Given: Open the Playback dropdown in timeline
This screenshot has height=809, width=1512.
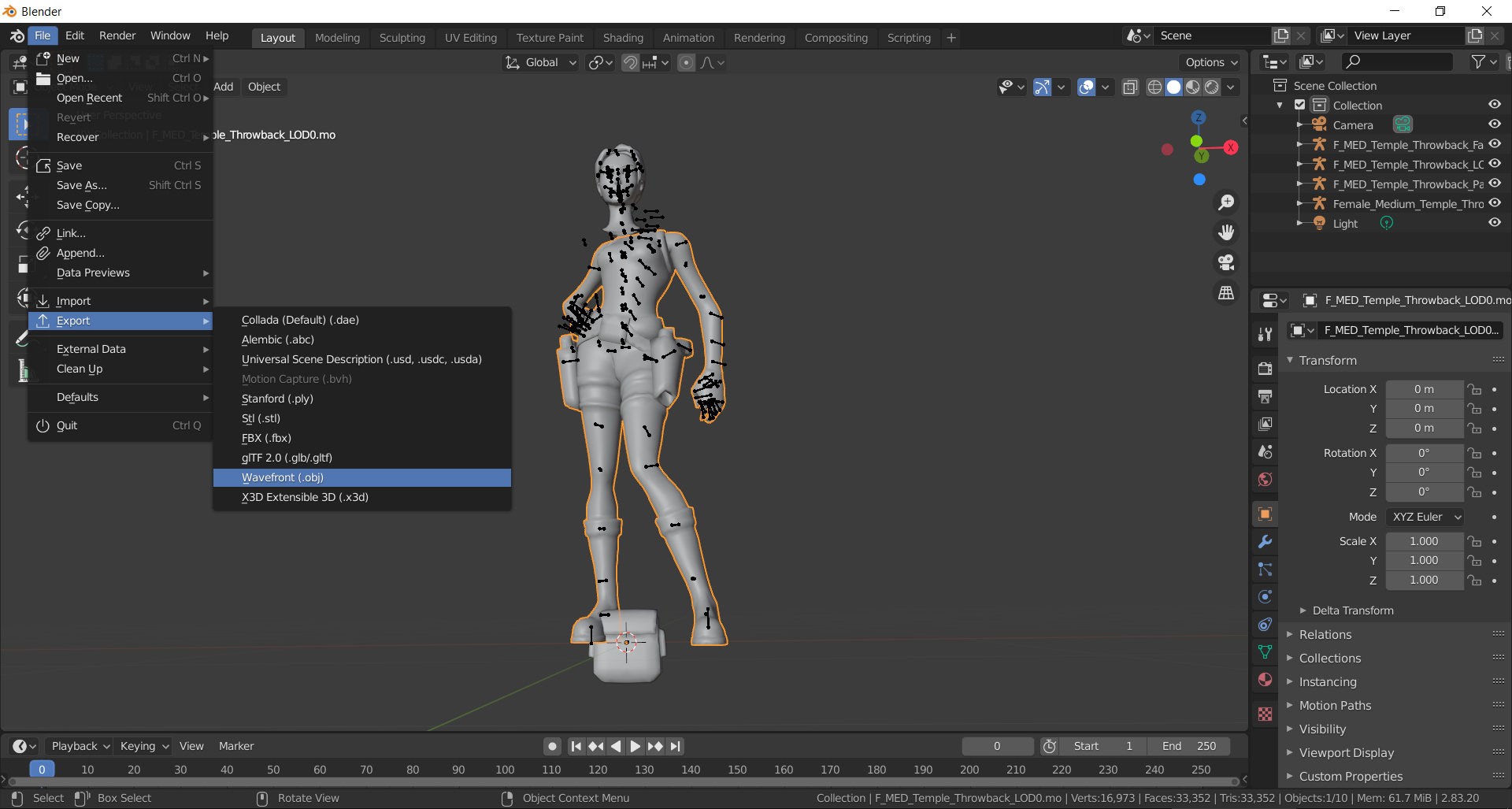Looking at the screenshot, I should pyautogui.click(x=80, y=746).
